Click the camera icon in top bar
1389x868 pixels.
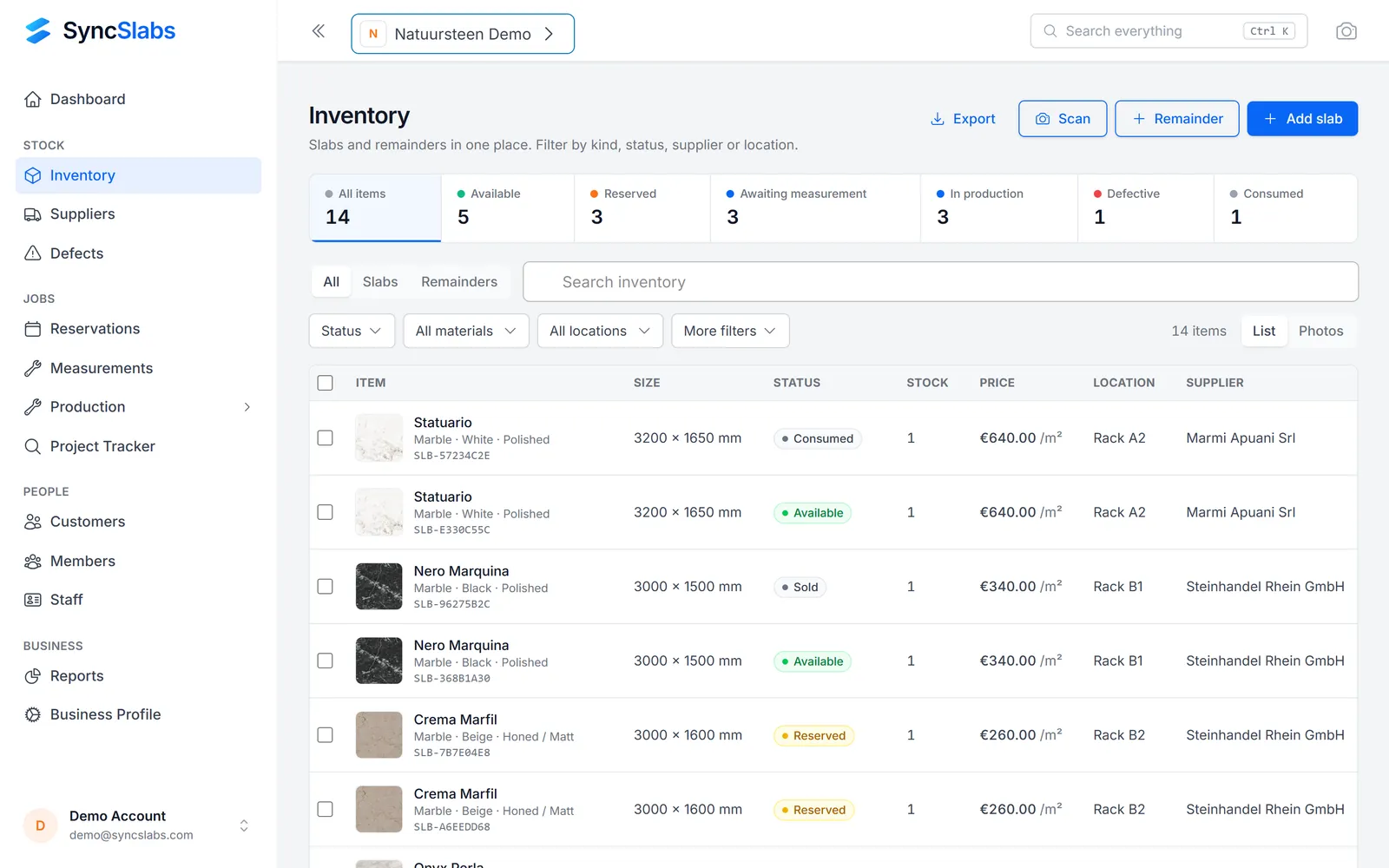1346,31
